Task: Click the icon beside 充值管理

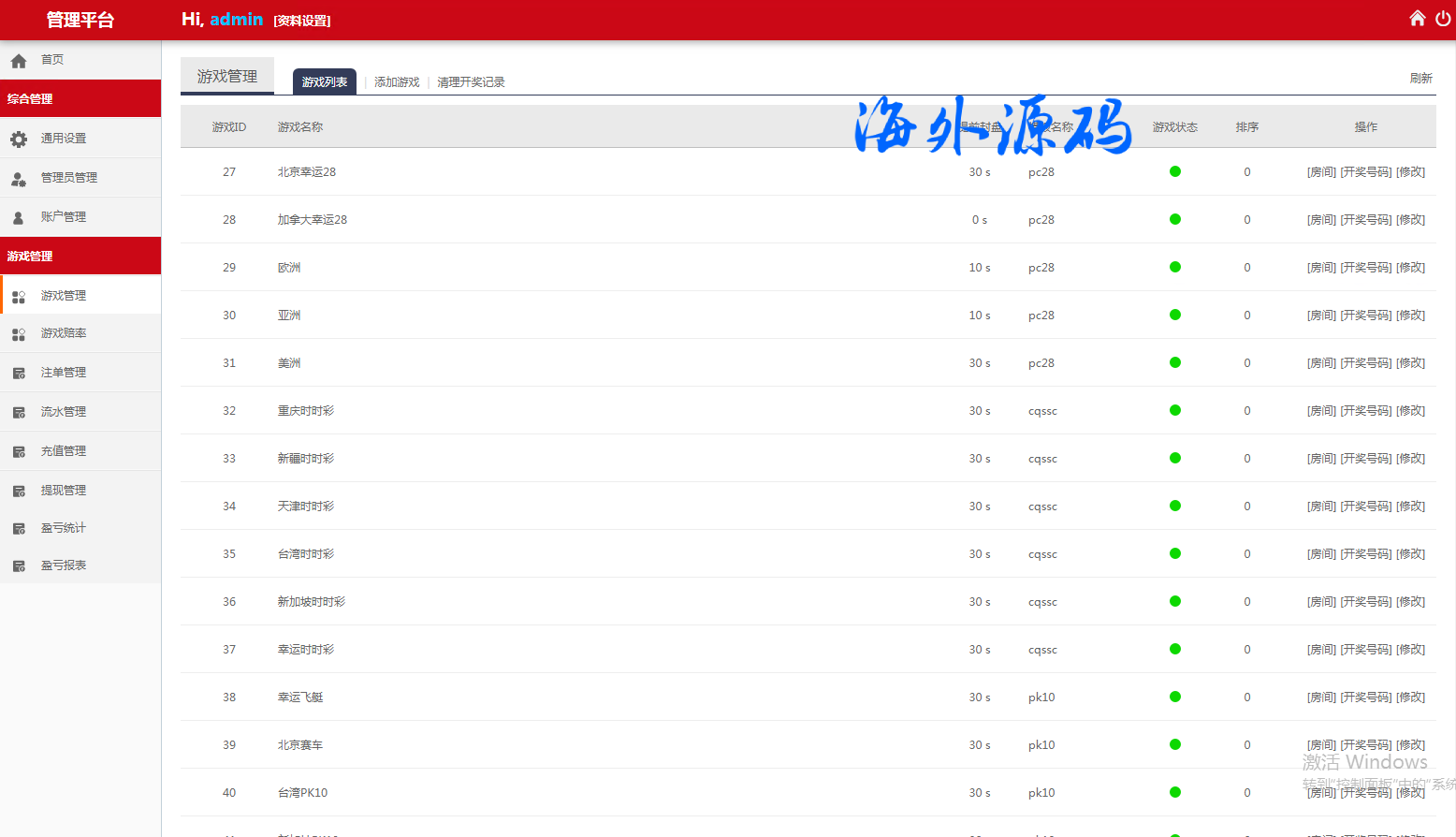Action: pyautogui.click(x=19, y=452)
